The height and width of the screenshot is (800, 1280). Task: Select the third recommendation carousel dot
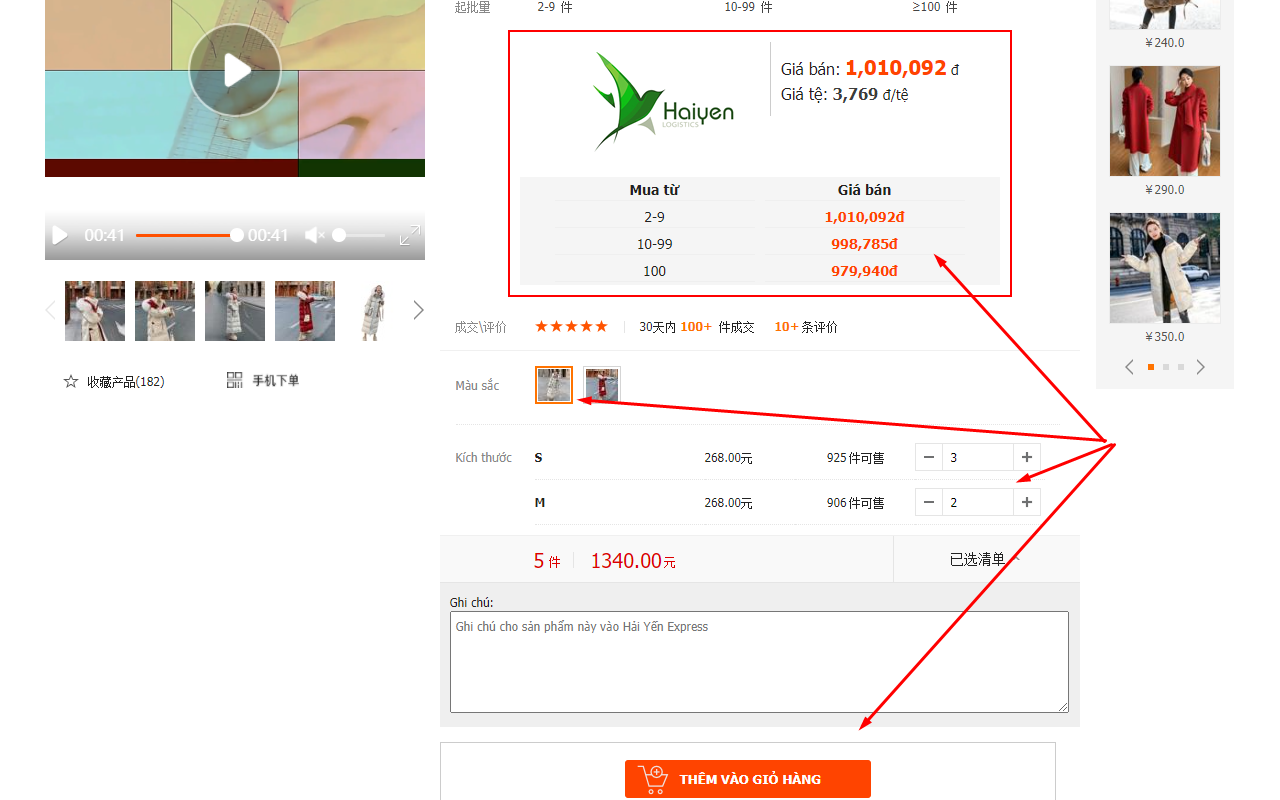[x=1181, y=367]
